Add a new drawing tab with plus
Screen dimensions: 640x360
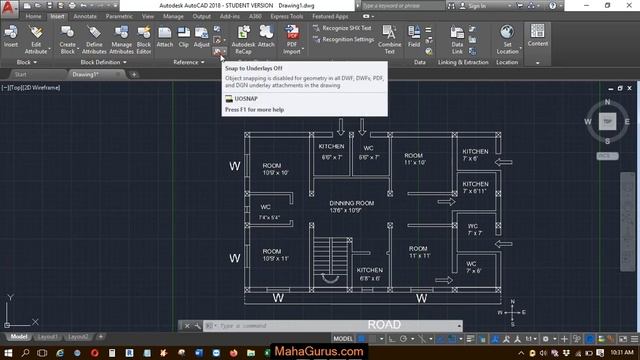[134, 74]
